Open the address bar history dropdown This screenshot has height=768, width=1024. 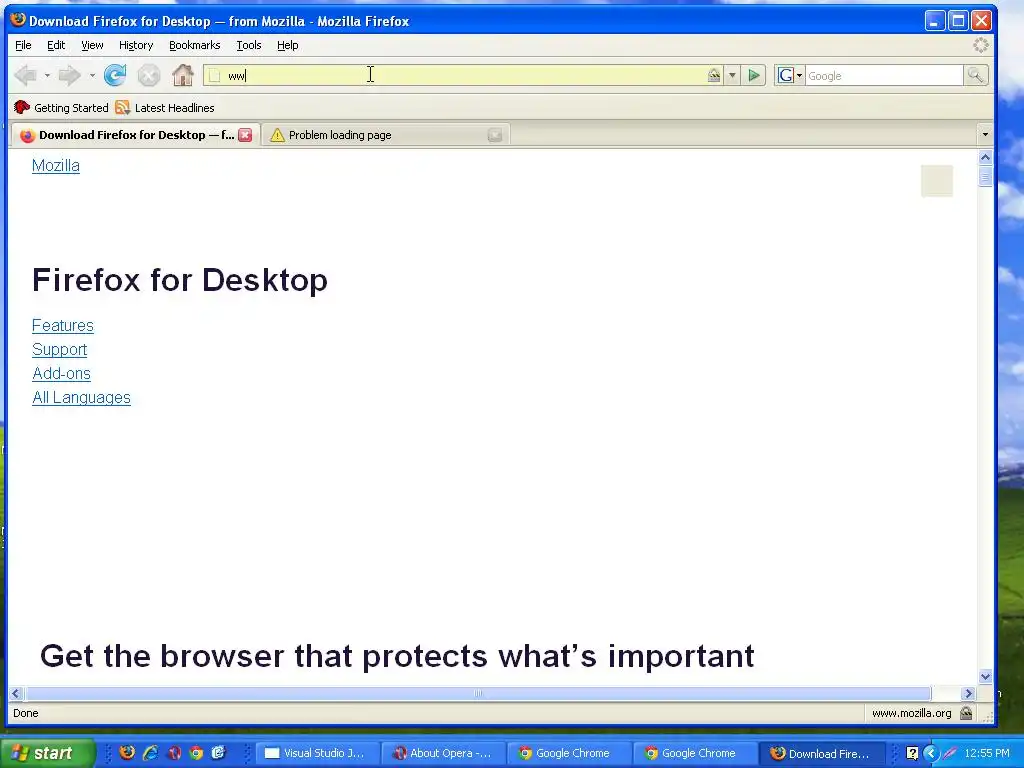[x=732, y=75]
